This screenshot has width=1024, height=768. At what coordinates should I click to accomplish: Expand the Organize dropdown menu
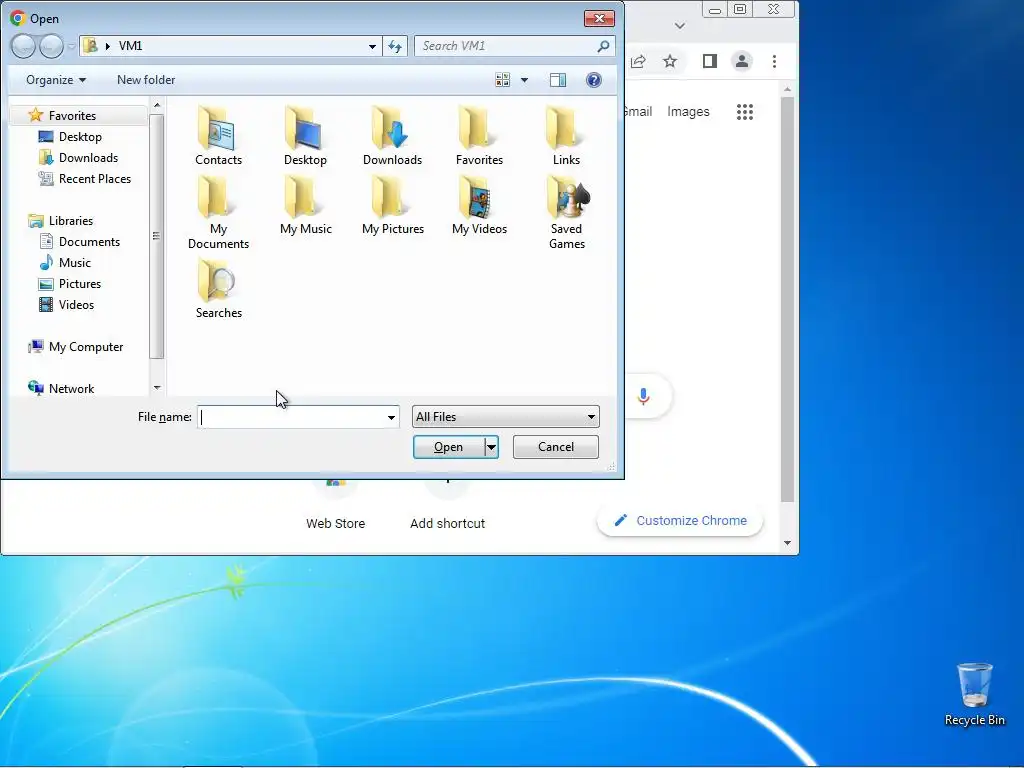coord(56,80)
